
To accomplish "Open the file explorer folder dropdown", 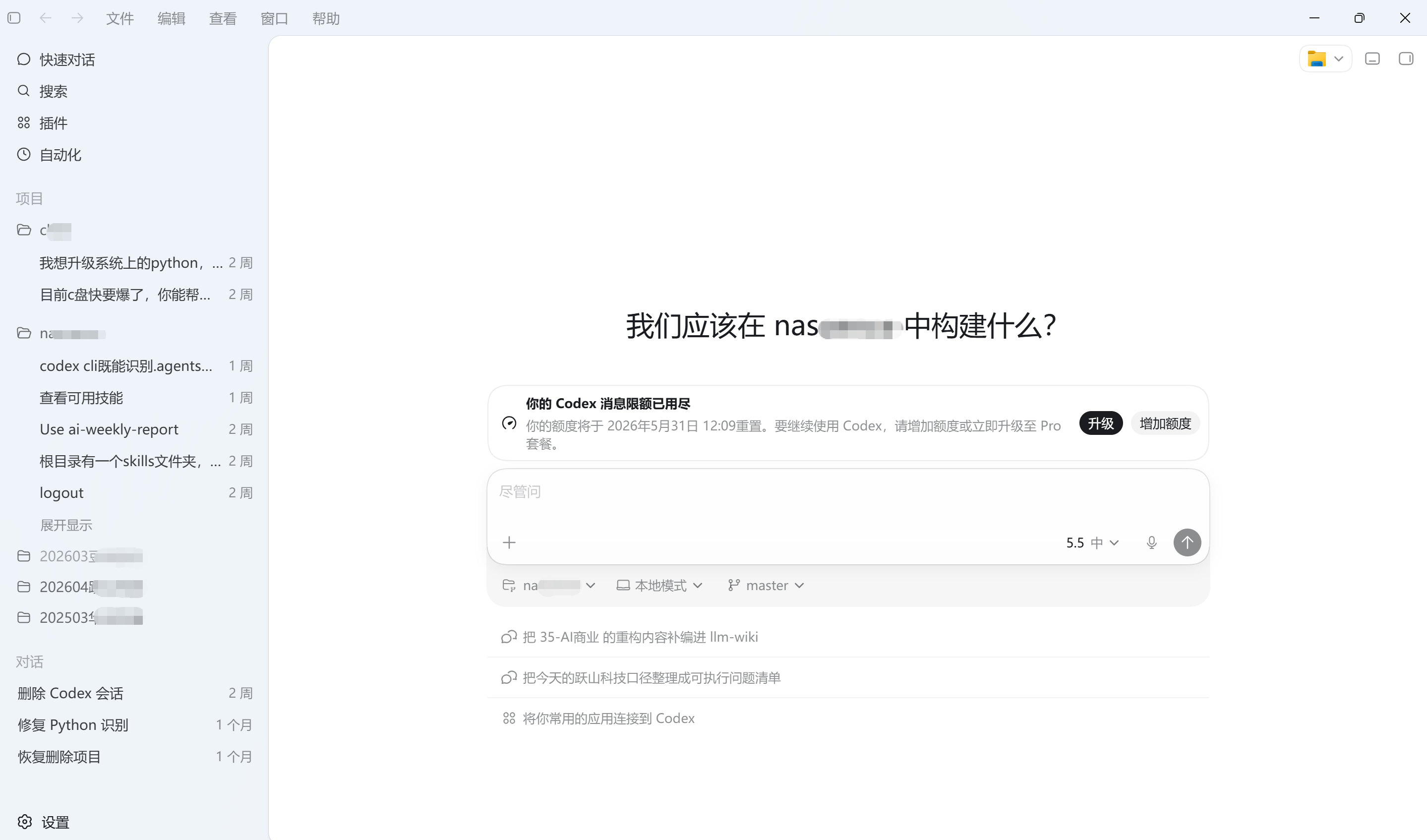I will click(1325, 59).
